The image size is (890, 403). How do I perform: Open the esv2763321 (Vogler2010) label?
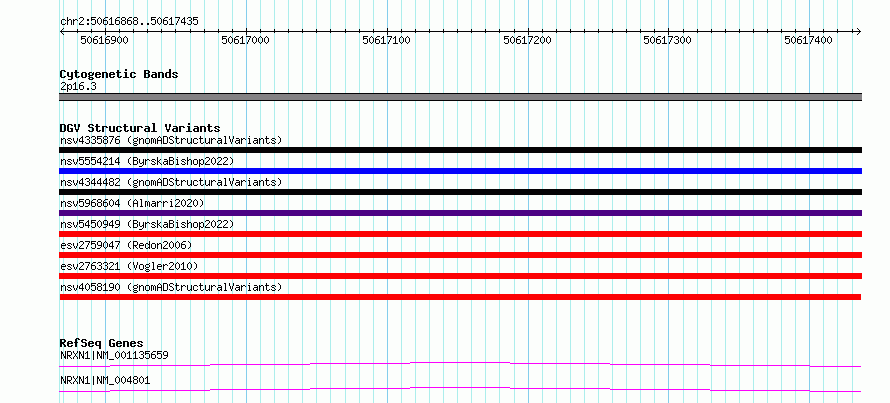[129, 266]
